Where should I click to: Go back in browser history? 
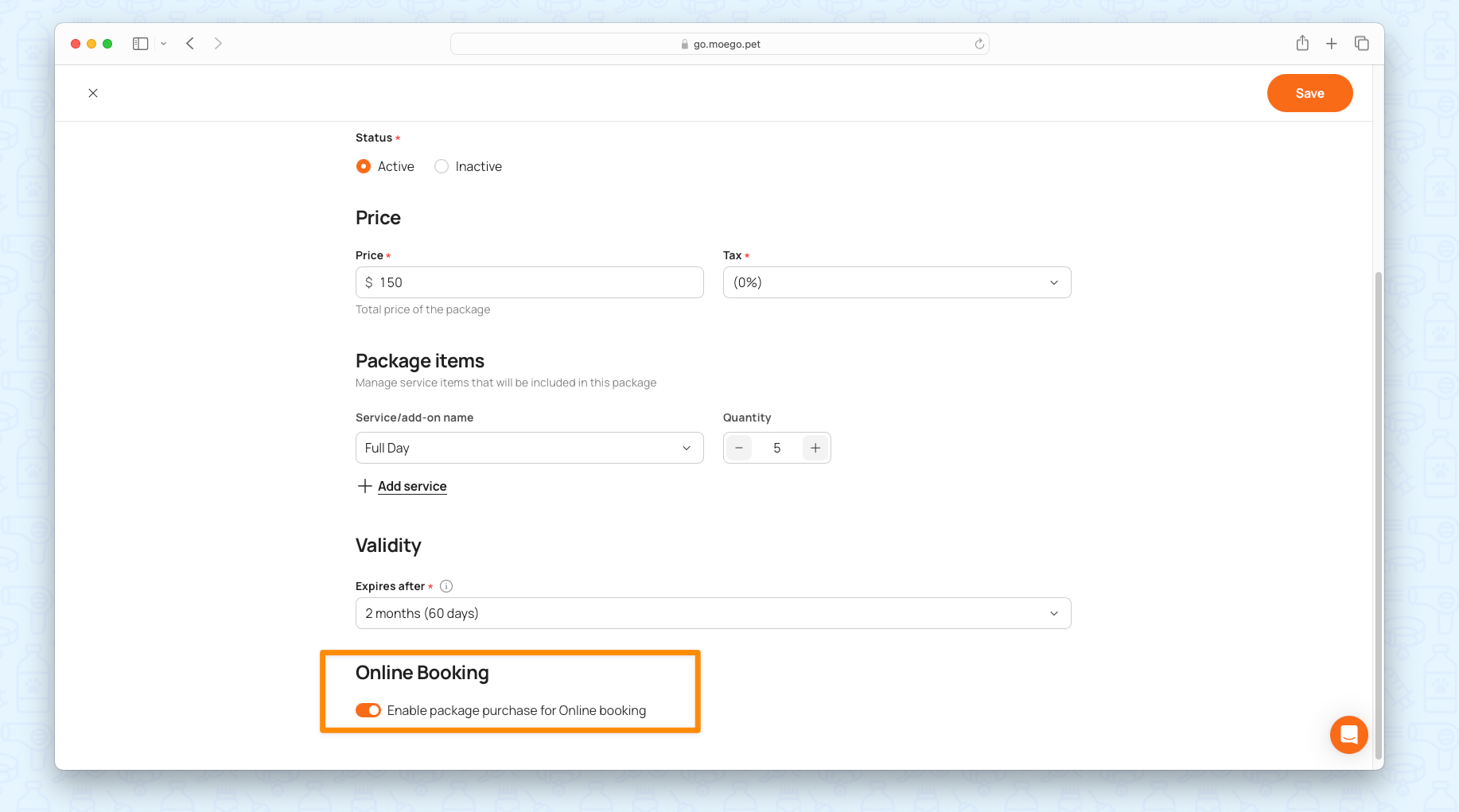[190, 44]
